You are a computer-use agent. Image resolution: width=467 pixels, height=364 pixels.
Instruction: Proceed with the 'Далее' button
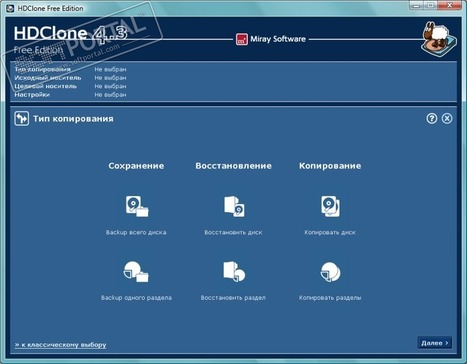435,343
